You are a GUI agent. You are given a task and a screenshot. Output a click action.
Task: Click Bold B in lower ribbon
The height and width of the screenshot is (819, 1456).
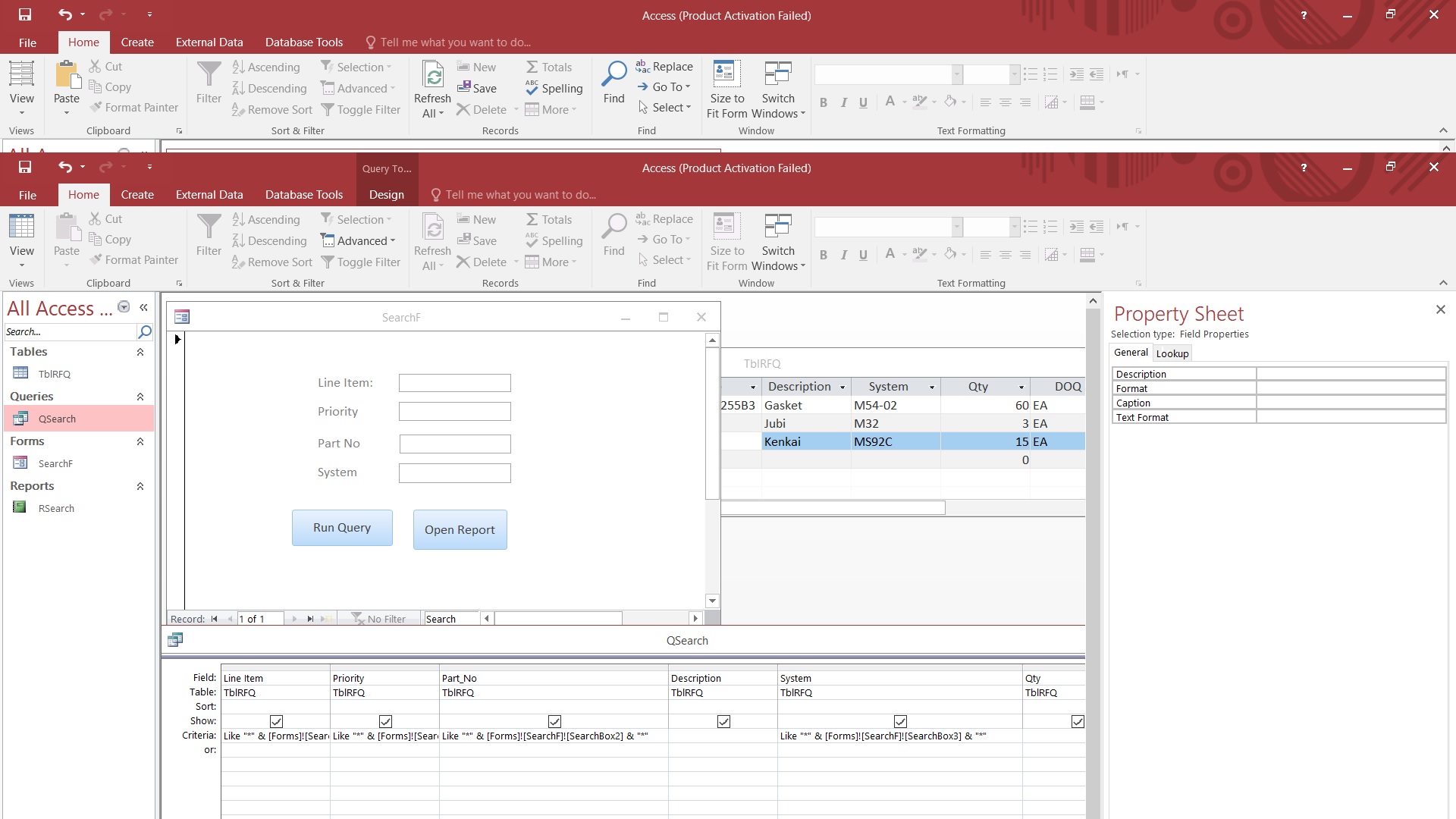click(x=824, y=255)
